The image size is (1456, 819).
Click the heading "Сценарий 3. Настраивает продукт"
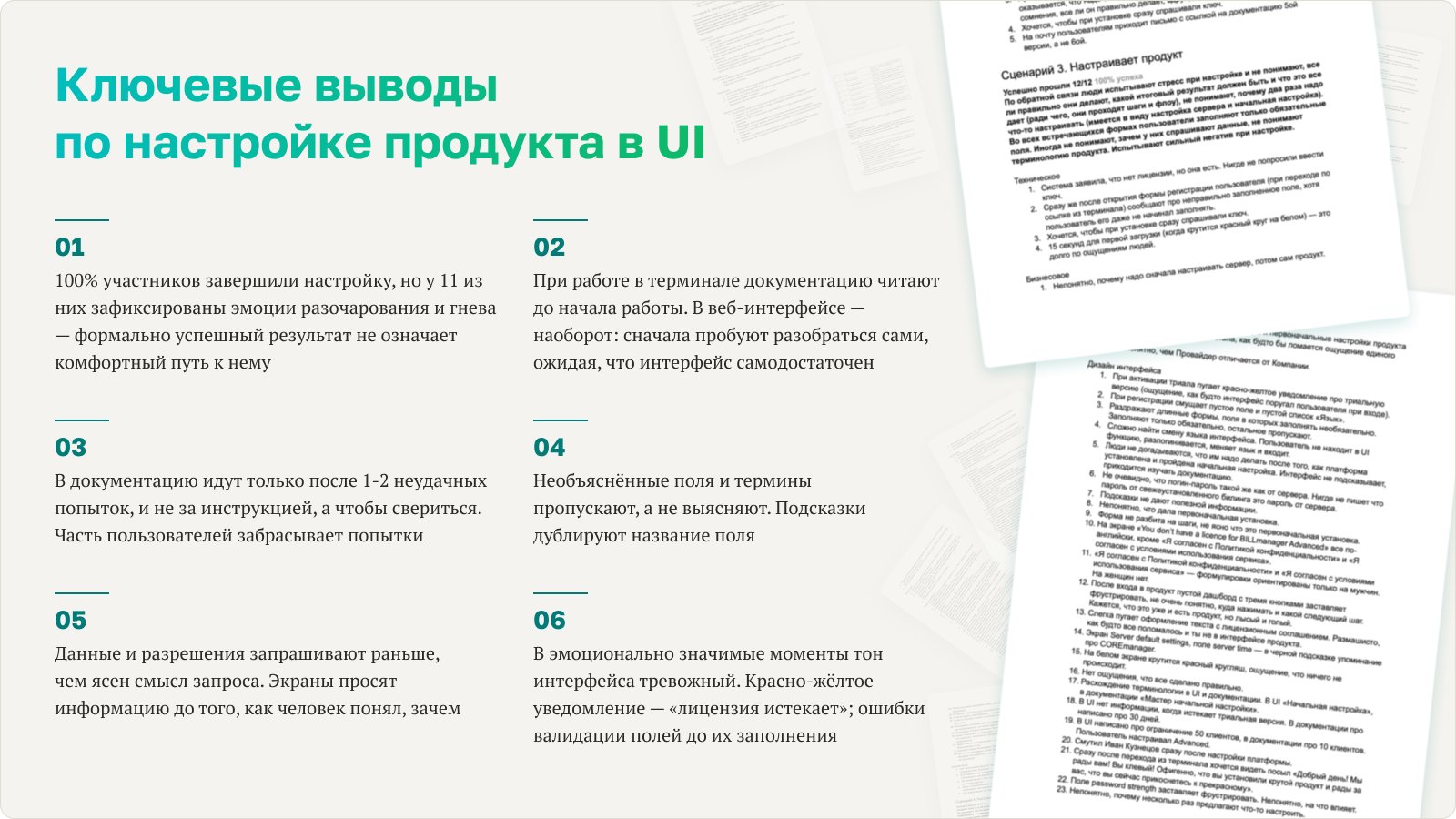tap(1092, 64)
